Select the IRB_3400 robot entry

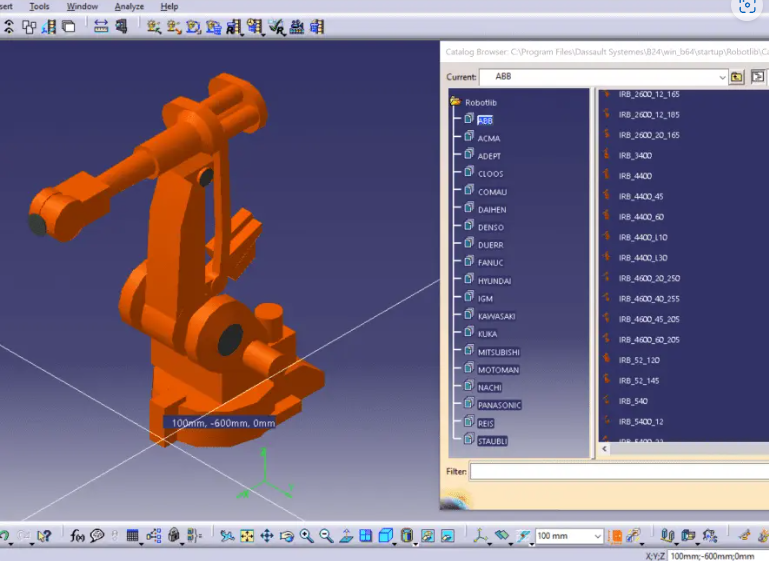click(x=635, y=155)
